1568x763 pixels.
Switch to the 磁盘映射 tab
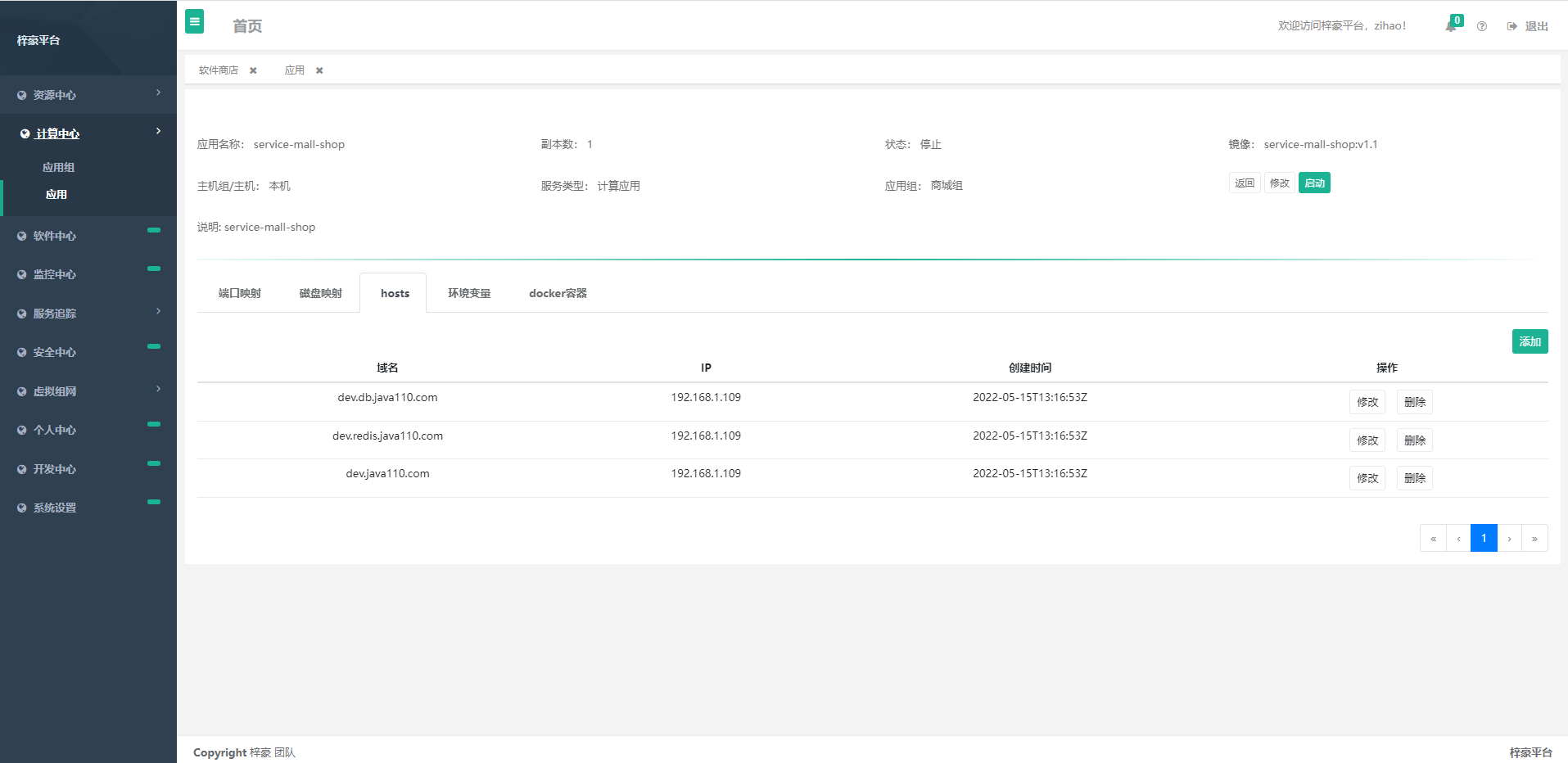click(320, 293)
